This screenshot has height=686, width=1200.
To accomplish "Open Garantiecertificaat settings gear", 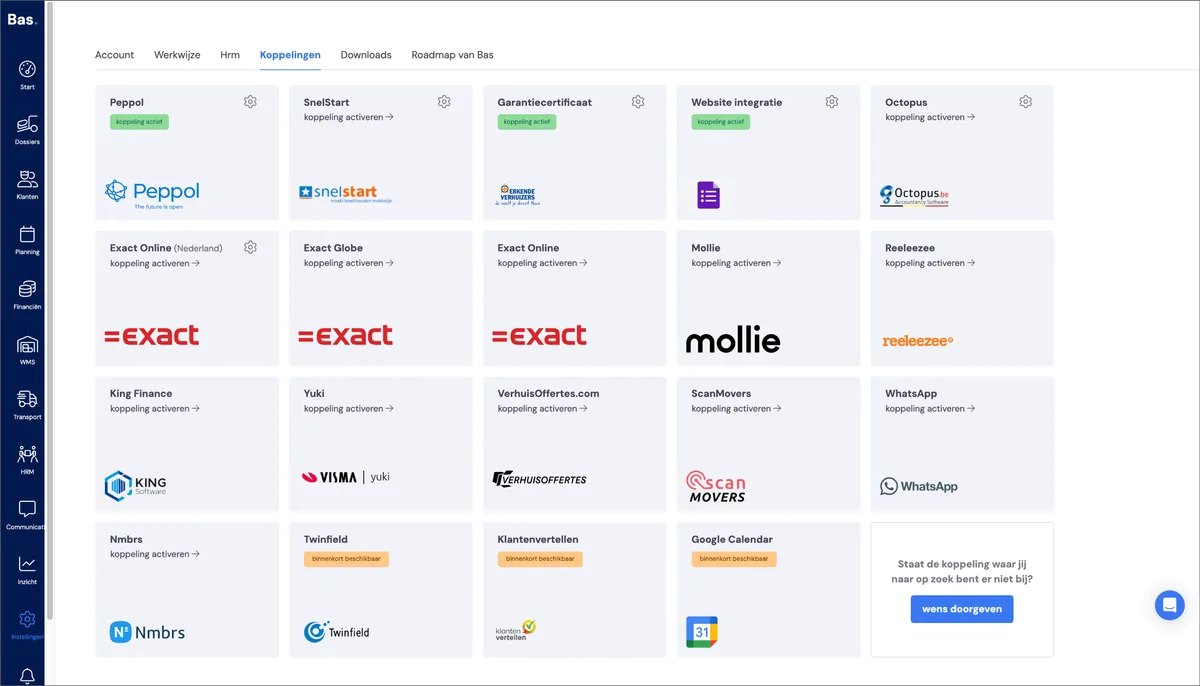I will [638, 102].
